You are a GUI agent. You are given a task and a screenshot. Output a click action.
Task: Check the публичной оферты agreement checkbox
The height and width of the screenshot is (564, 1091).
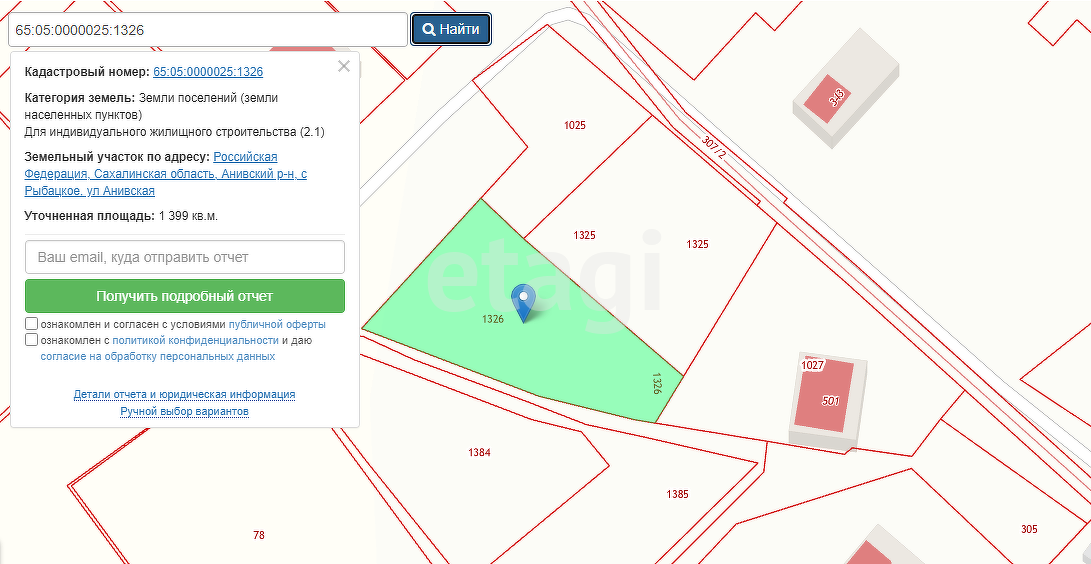(32, 324)
